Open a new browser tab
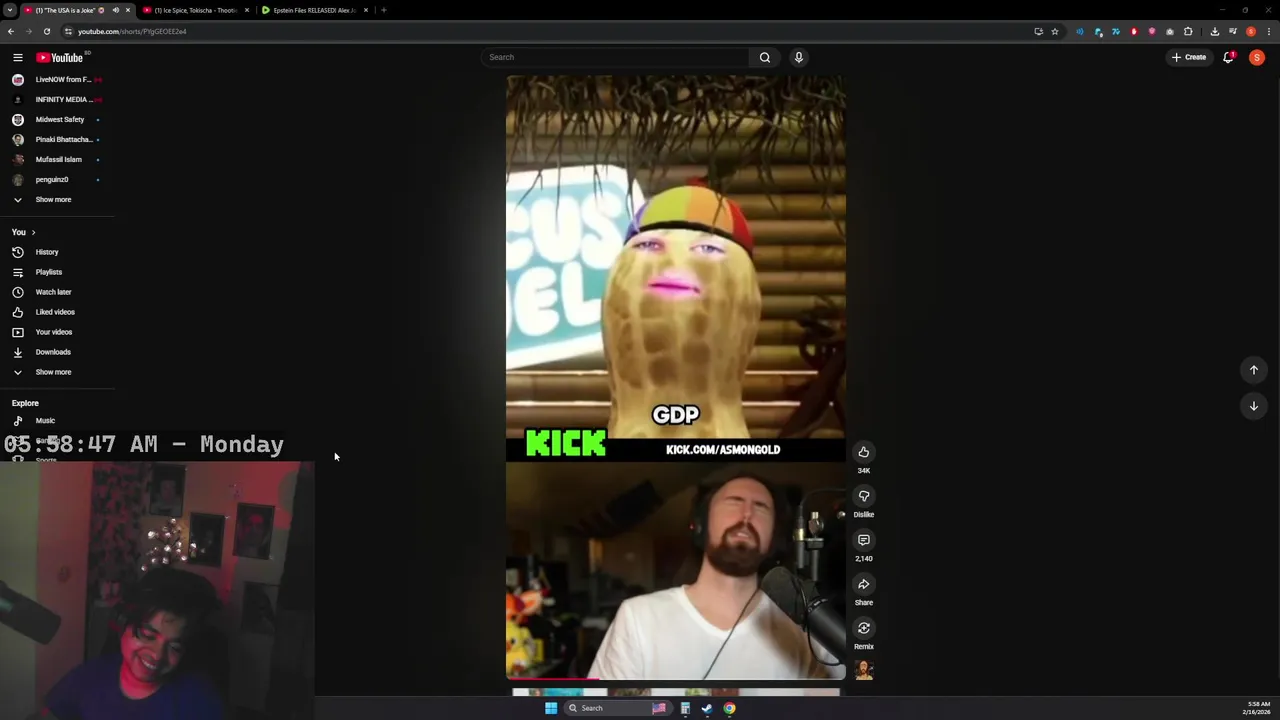Viewport: 1280px width, 720px height. click(x=383, y=10)
